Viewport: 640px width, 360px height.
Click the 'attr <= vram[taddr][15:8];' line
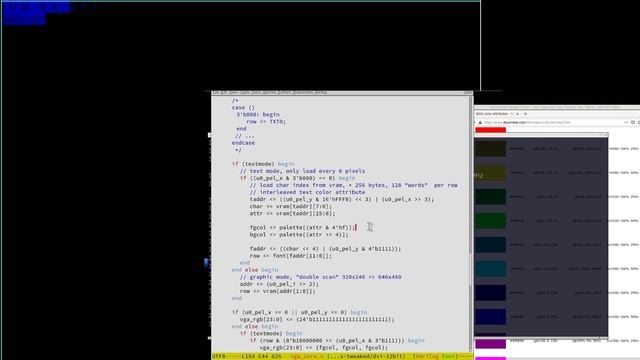292,213
